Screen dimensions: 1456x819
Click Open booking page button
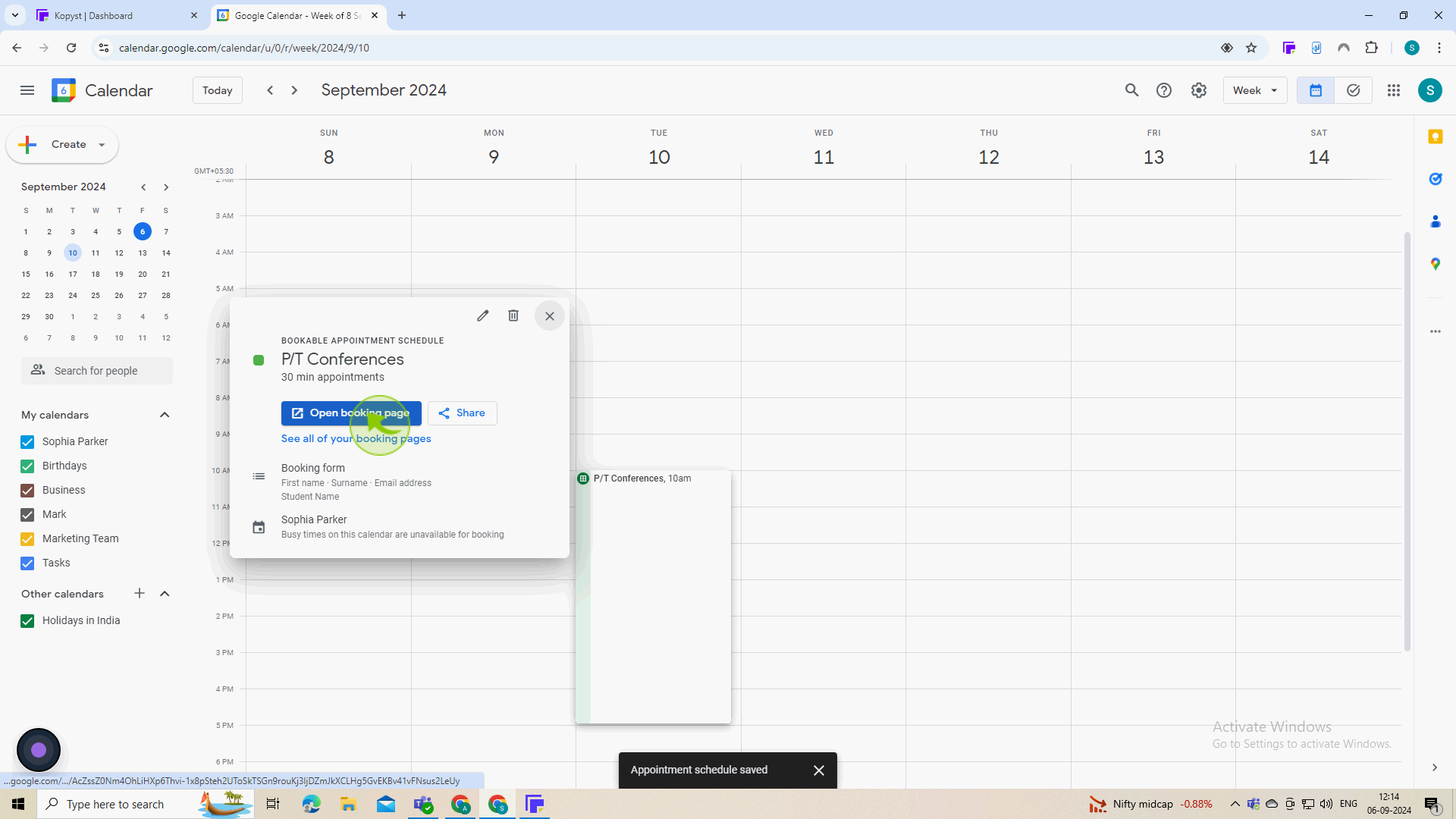352,413
